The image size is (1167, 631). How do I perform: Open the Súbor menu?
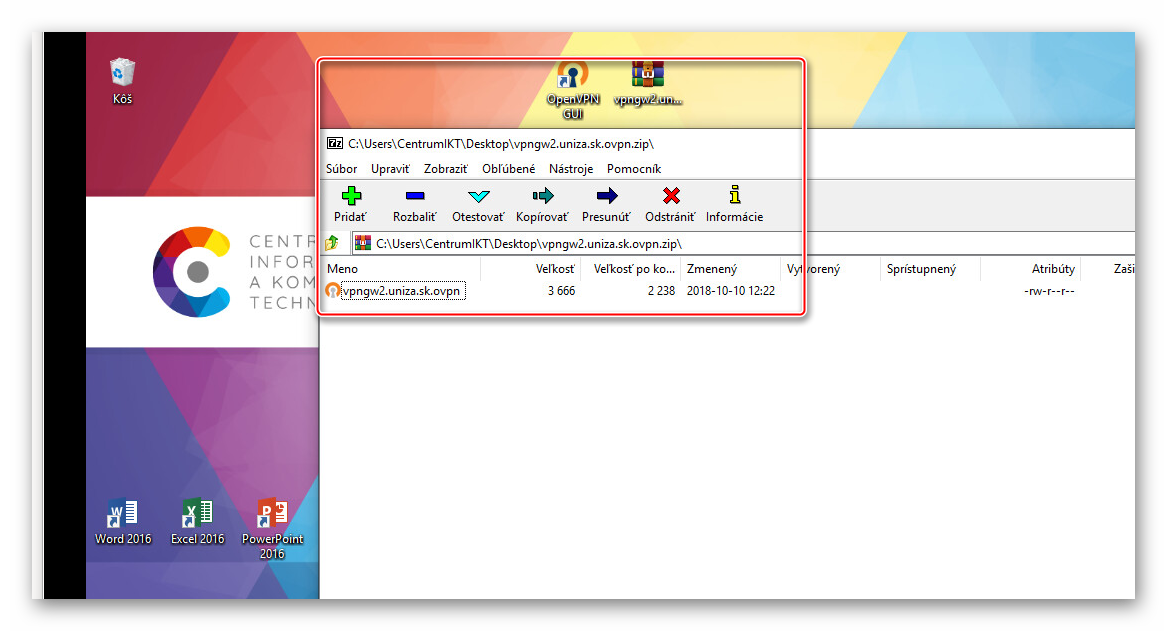[341, 169]
